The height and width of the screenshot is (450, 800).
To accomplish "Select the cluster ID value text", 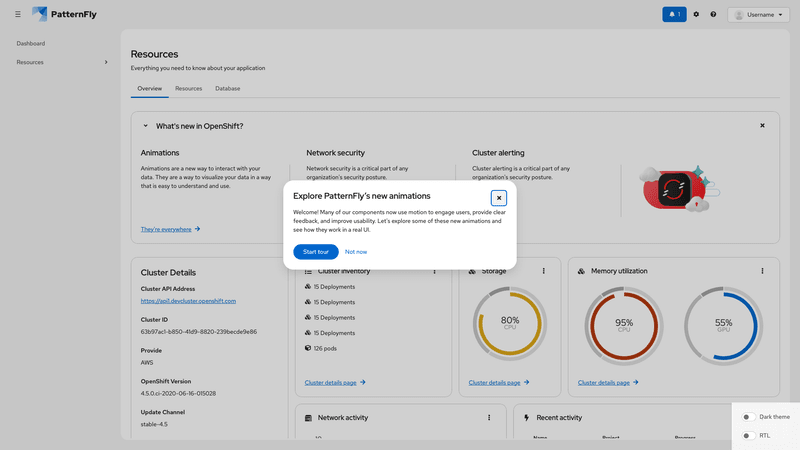I will pyautogui.click(x=198, y=332).
